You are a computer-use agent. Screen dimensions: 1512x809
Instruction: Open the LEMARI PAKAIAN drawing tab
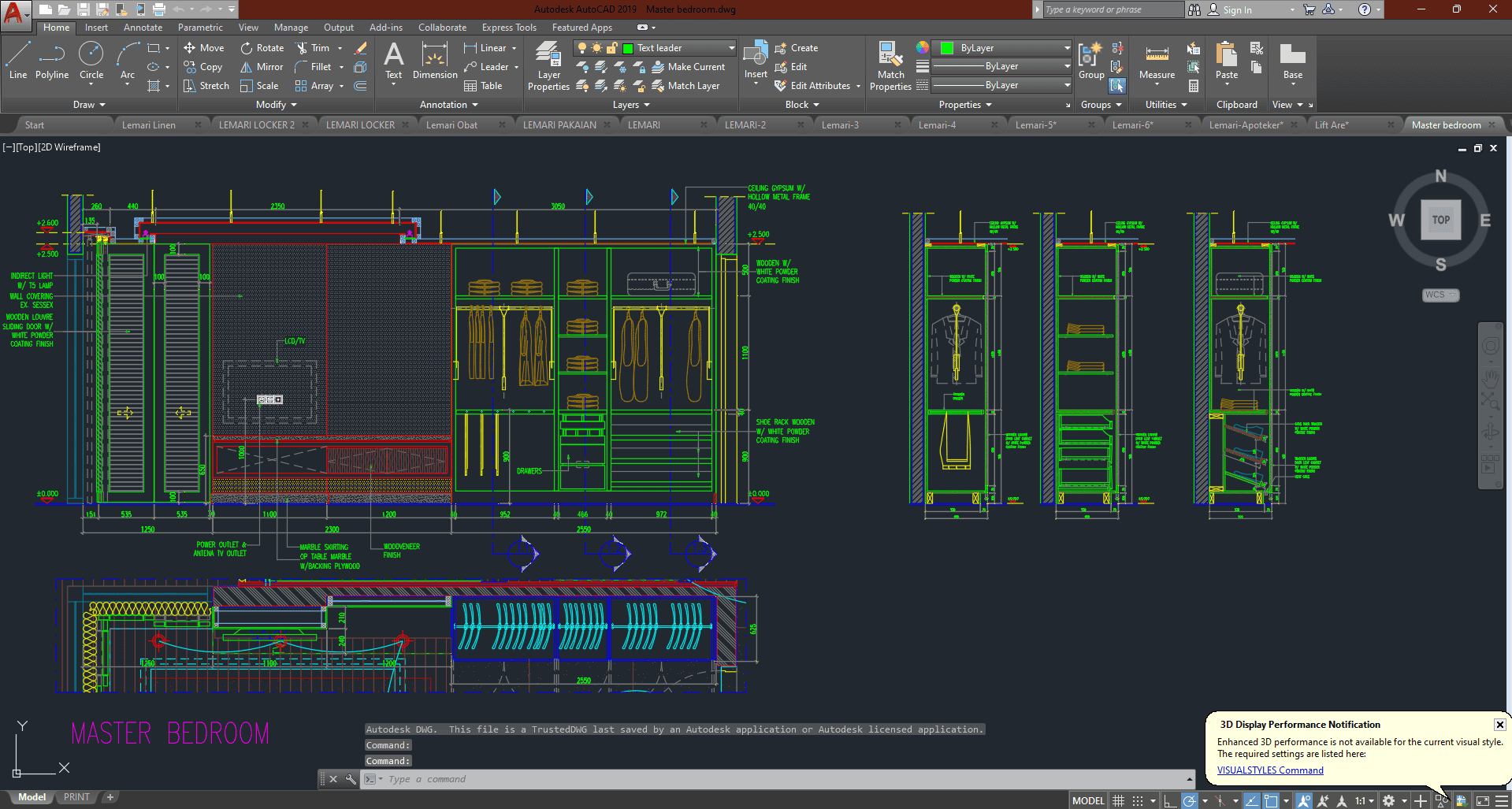point(559,125)
